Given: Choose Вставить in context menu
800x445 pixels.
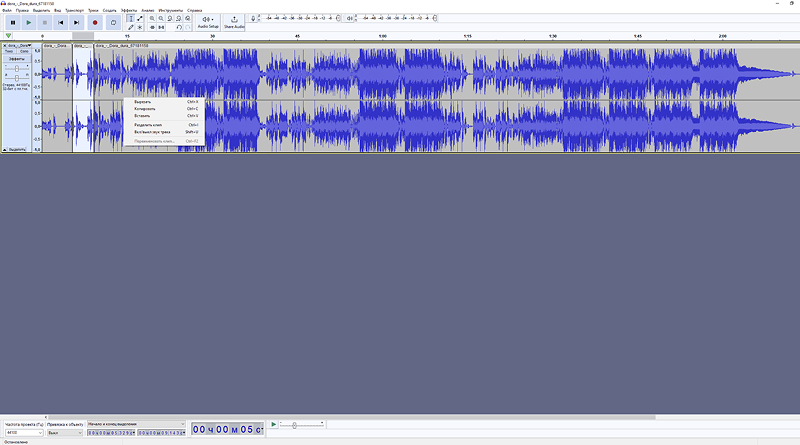Looking at the screenshot, I should coord(164,116).
